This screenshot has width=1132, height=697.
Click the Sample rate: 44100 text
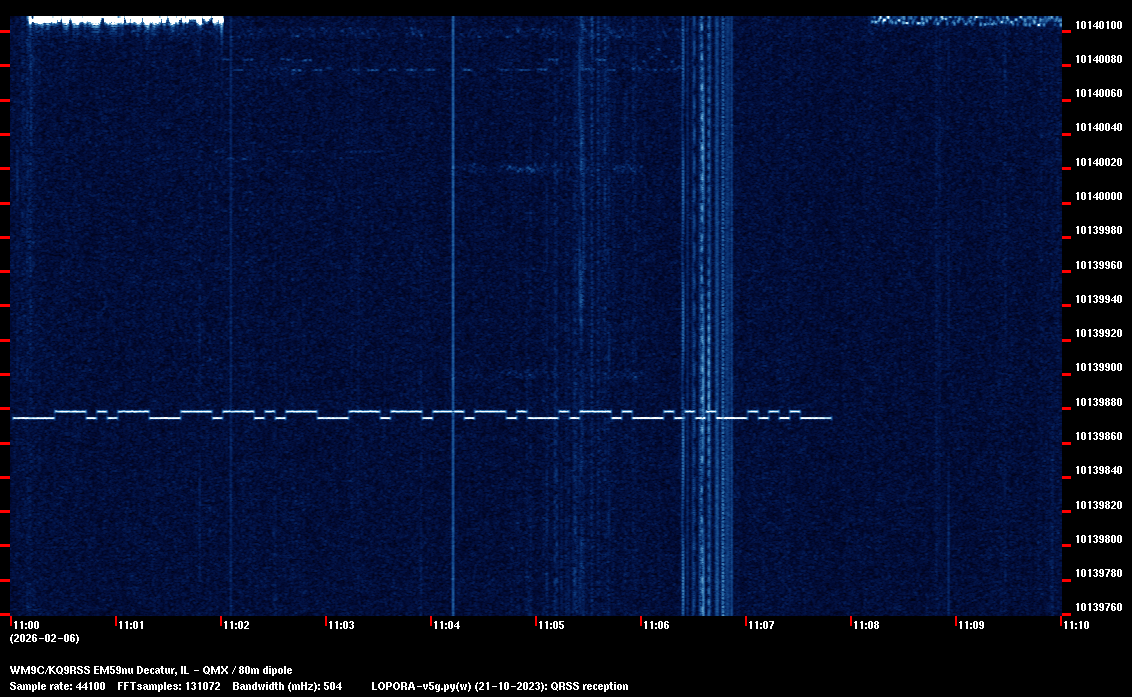pos(55,686)
